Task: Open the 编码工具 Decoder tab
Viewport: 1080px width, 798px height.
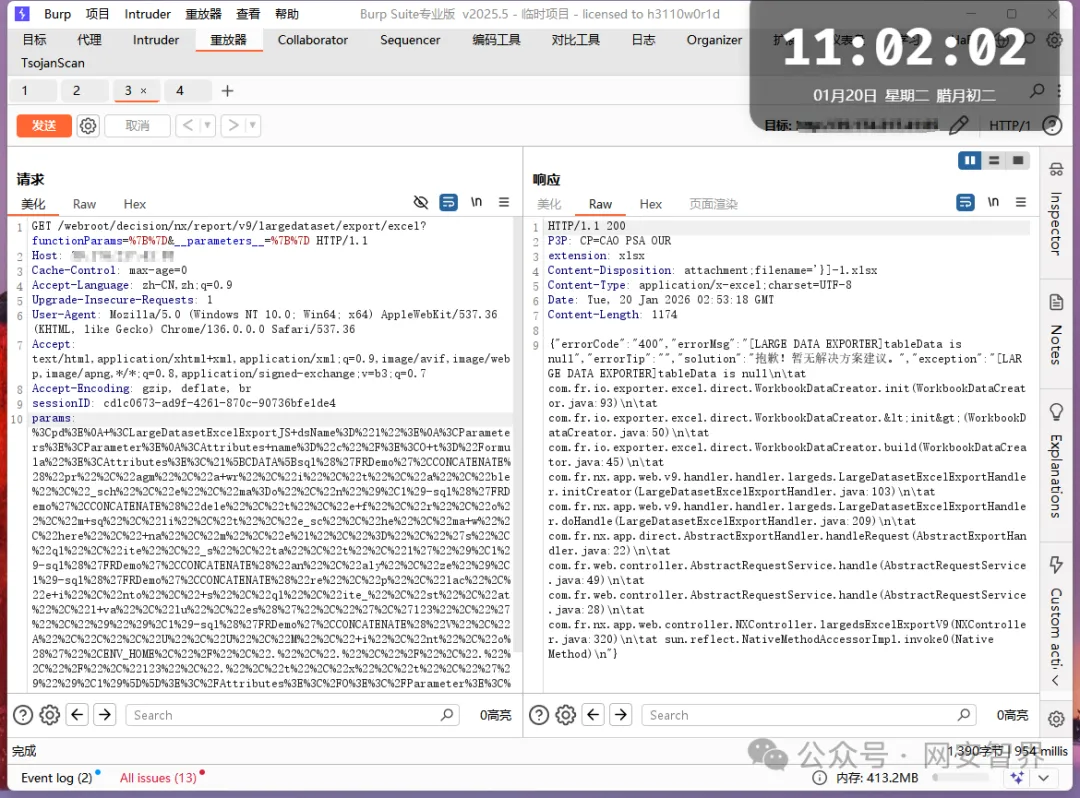Action: coord(496,40)
